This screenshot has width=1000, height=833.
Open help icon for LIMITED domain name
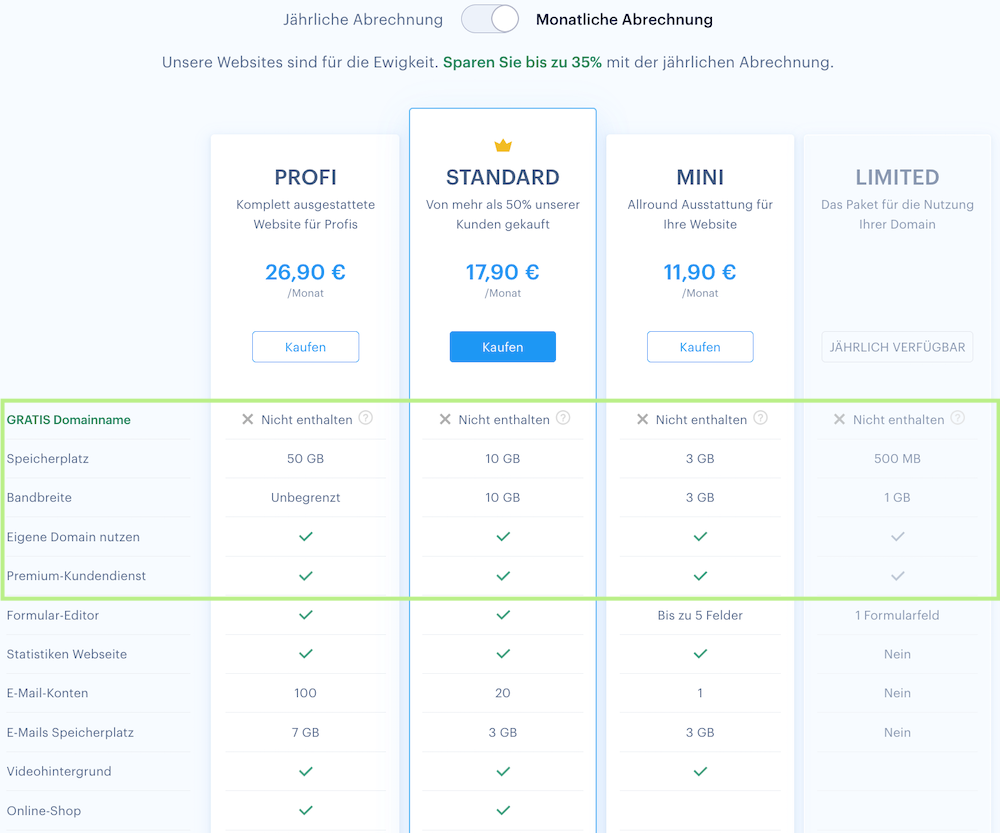[958, 418]
